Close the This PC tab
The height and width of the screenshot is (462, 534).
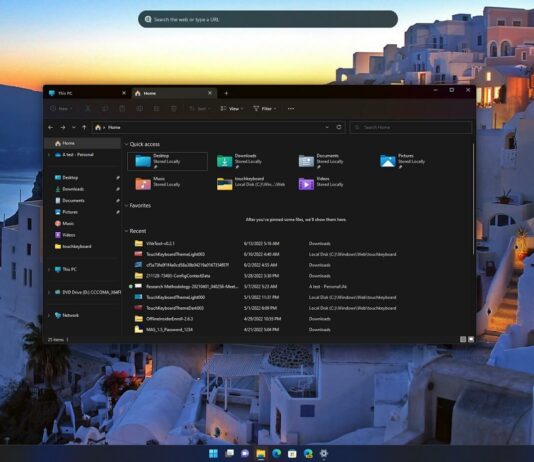point(124,93)
